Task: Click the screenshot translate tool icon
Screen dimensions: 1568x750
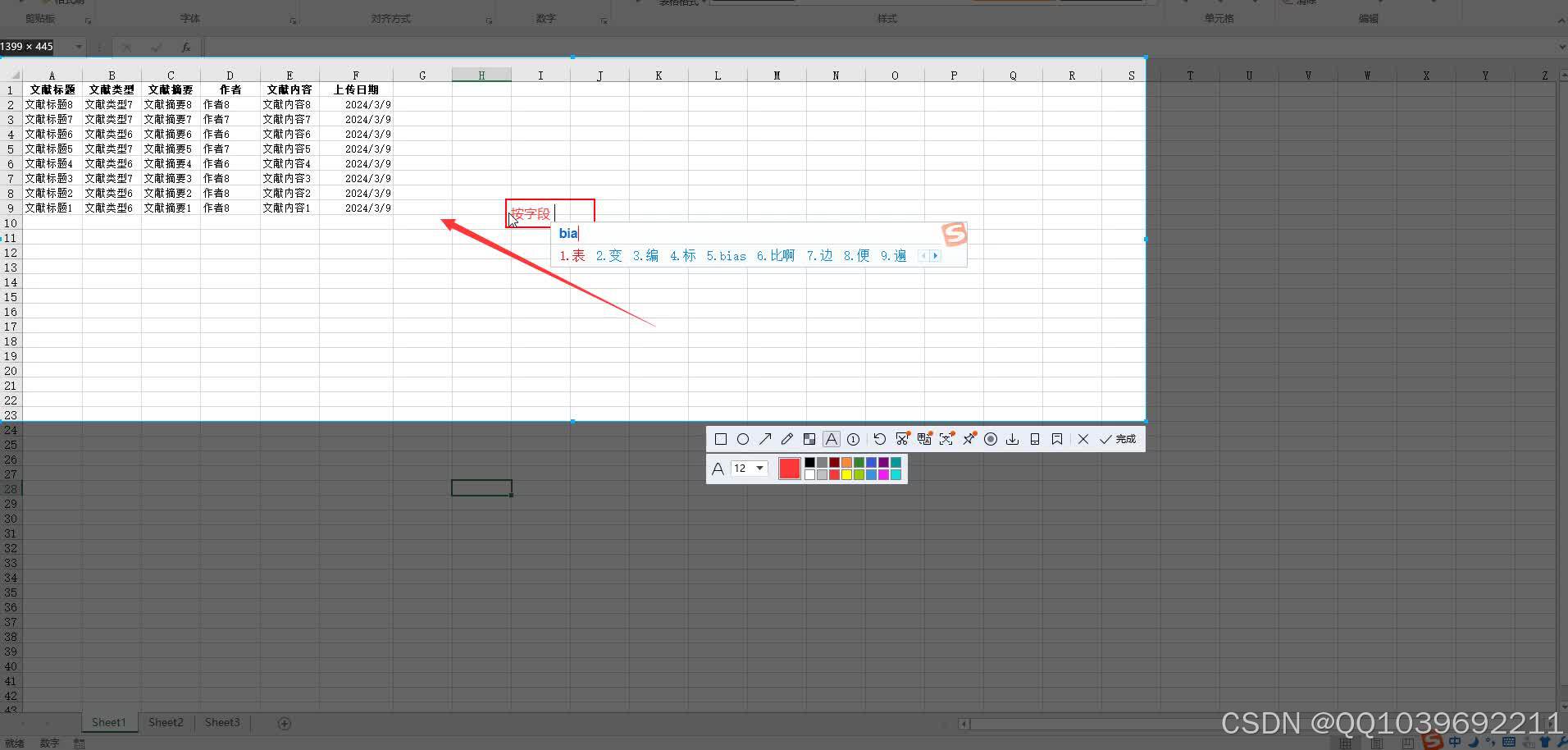Action: click(x=924, y=439)
